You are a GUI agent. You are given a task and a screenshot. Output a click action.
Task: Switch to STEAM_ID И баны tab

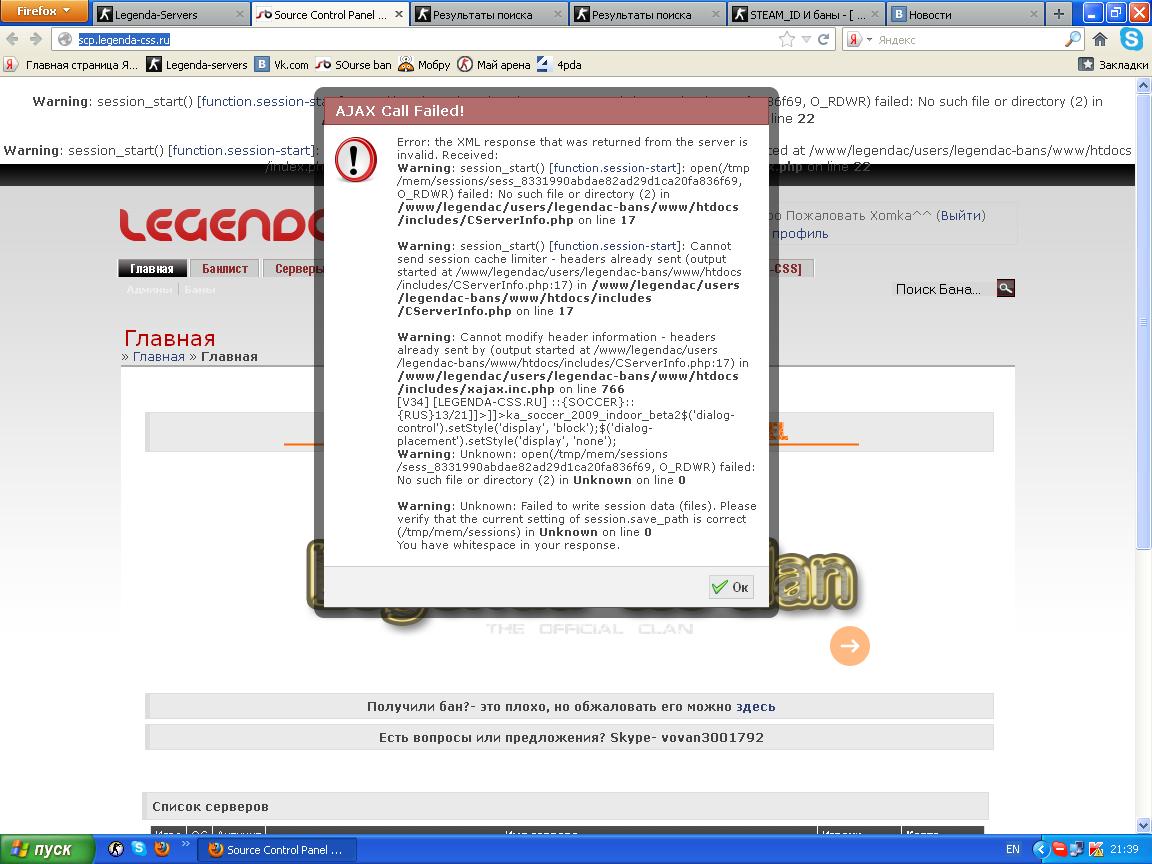pos(807,14)
